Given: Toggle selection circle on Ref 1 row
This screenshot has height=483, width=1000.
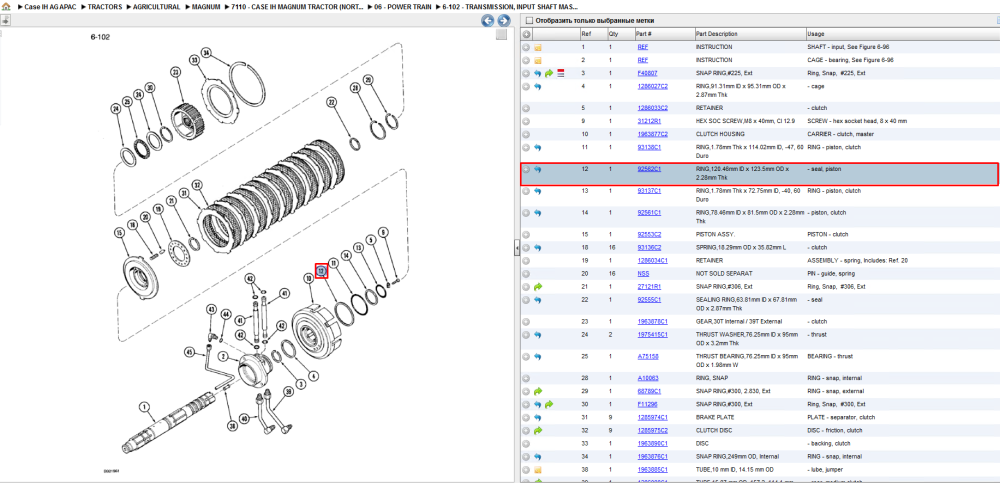Looking at the screenshot, I should 526,48.
